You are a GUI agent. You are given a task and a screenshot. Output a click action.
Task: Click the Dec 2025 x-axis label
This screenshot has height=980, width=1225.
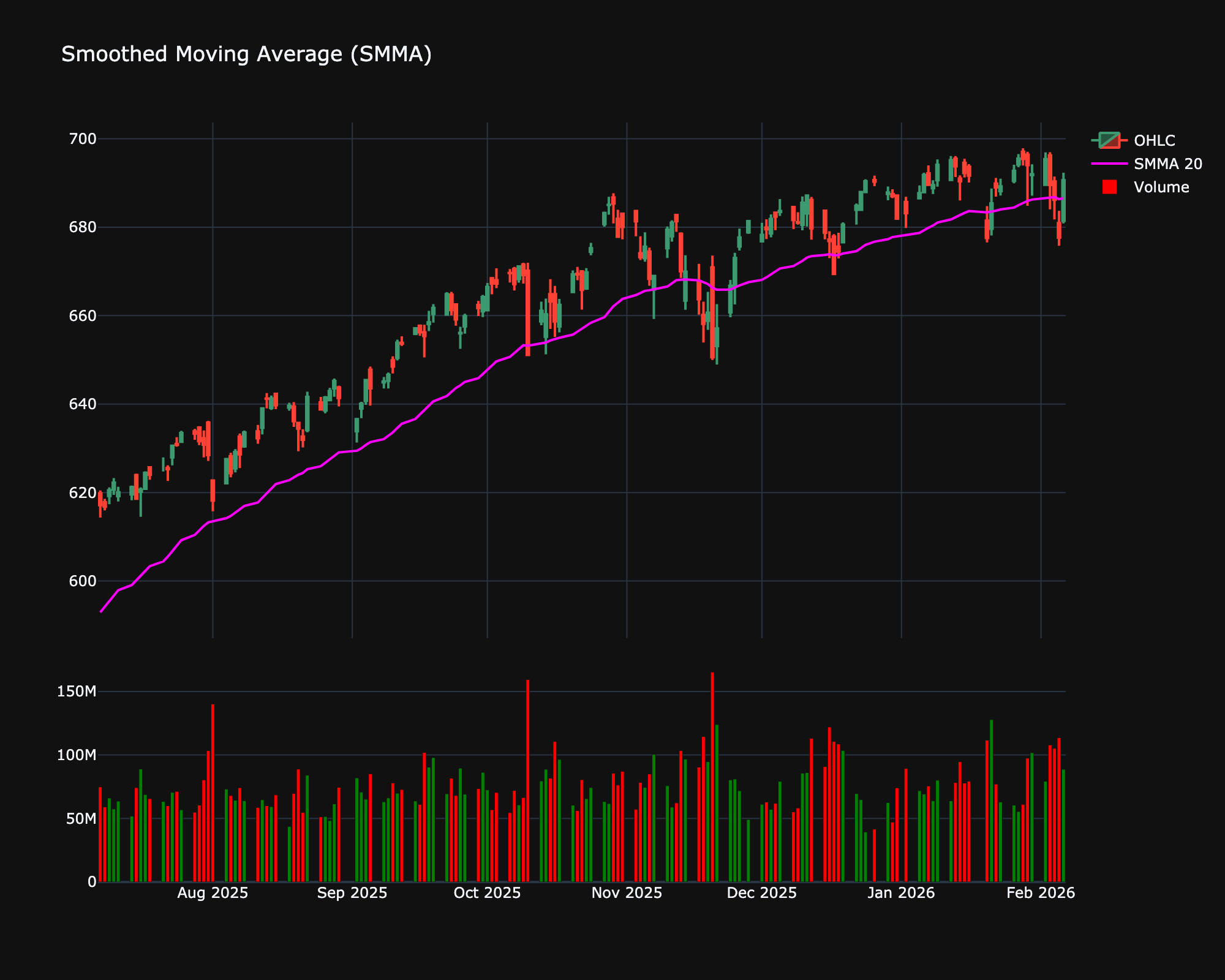tap(761, 893)
